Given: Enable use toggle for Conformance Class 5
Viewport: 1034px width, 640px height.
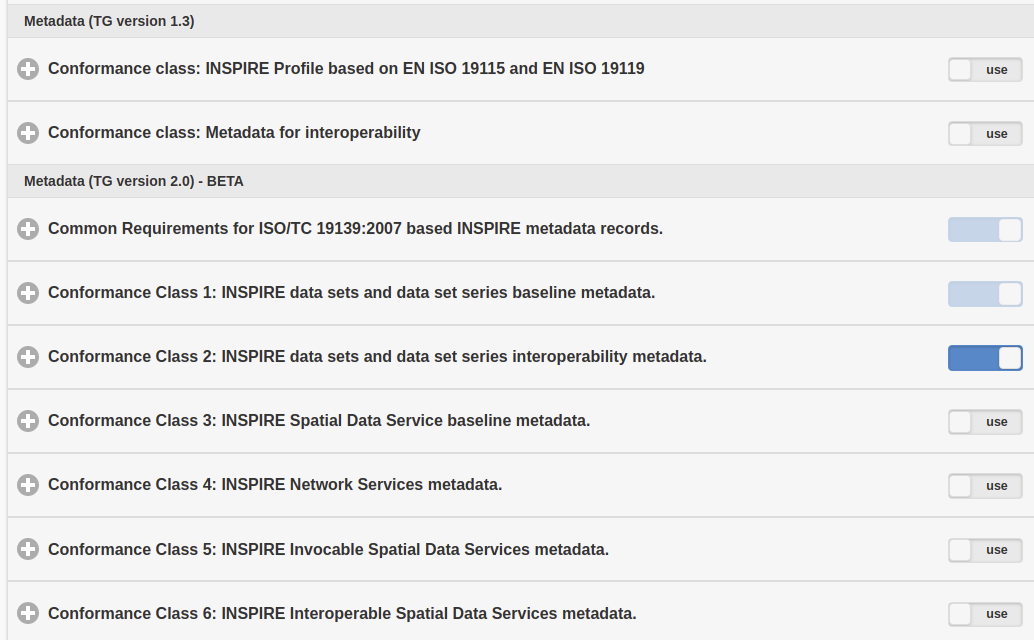Looking at the screenshot, I should pos(985,550).
